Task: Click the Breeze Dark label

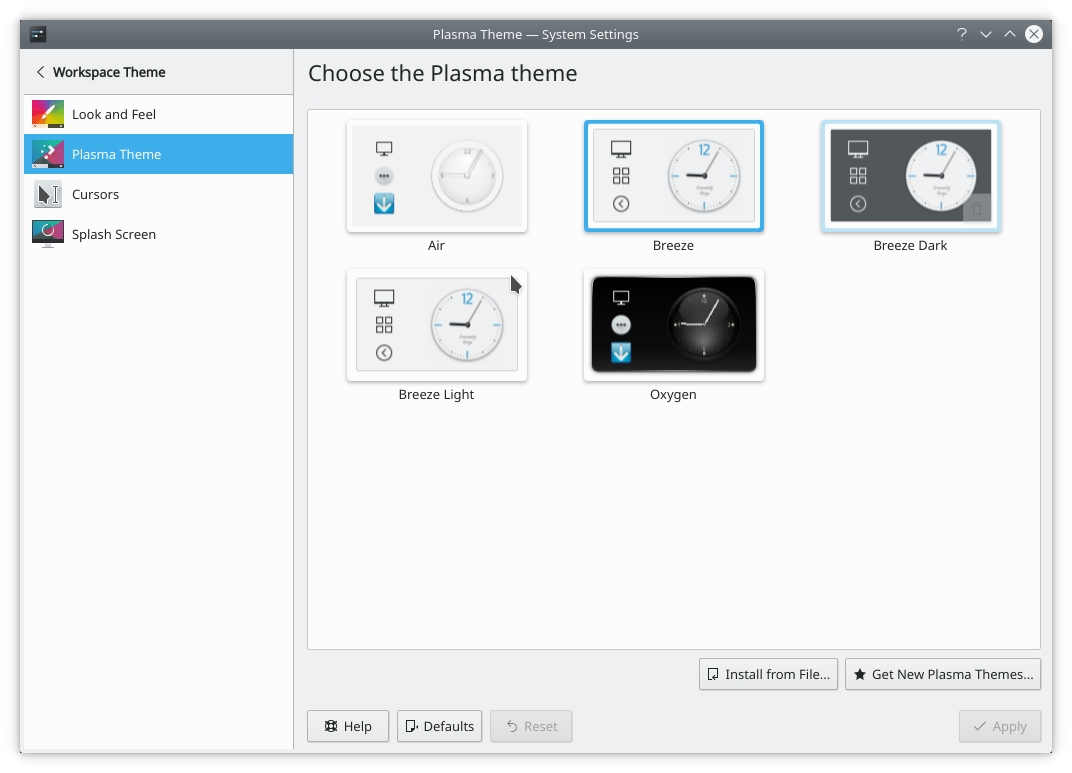Action: pos(911,245)
